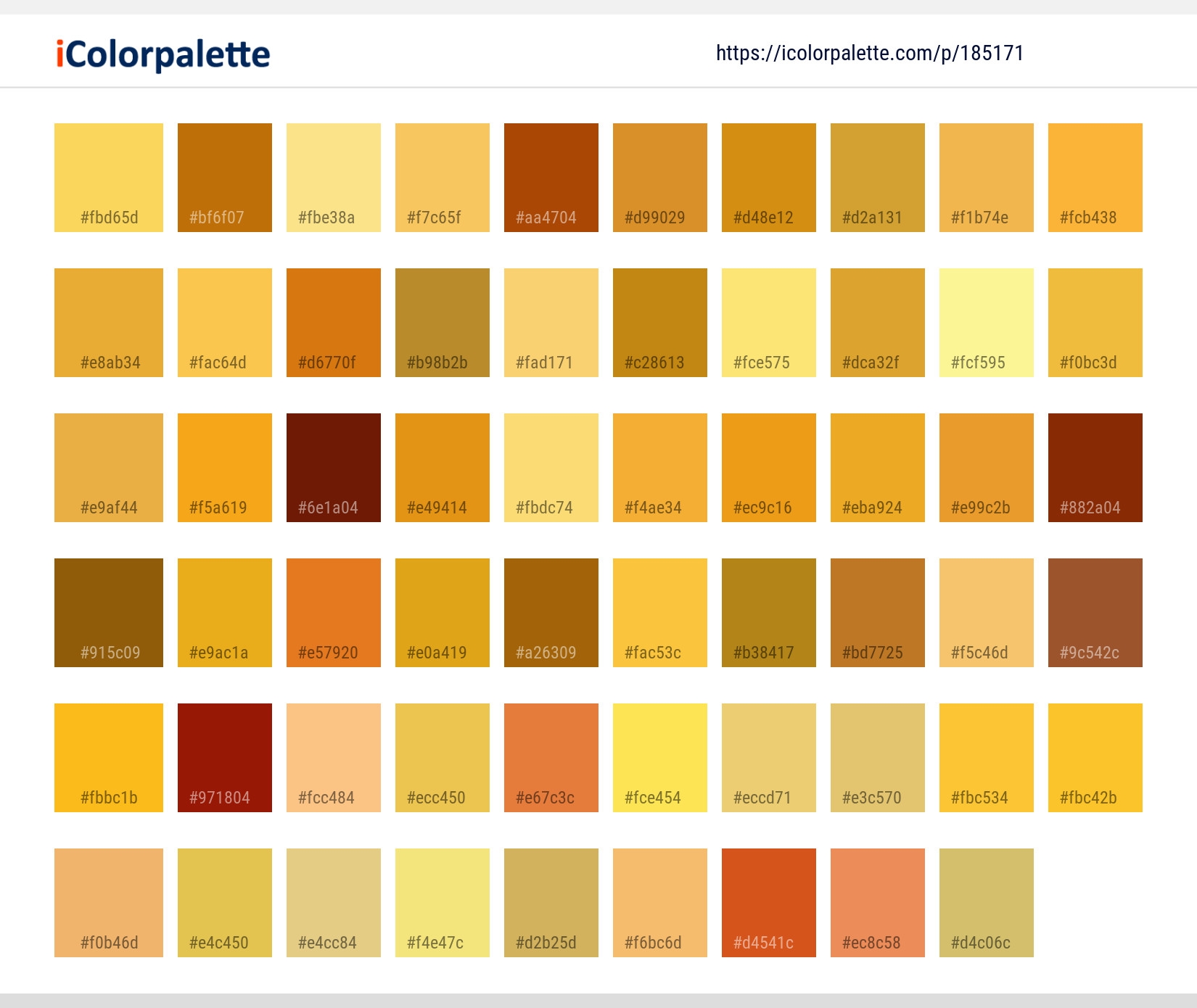Choose the pale yellow #fcf595 swatch
The image size is (1197, 1008).
tap(987, 323)
